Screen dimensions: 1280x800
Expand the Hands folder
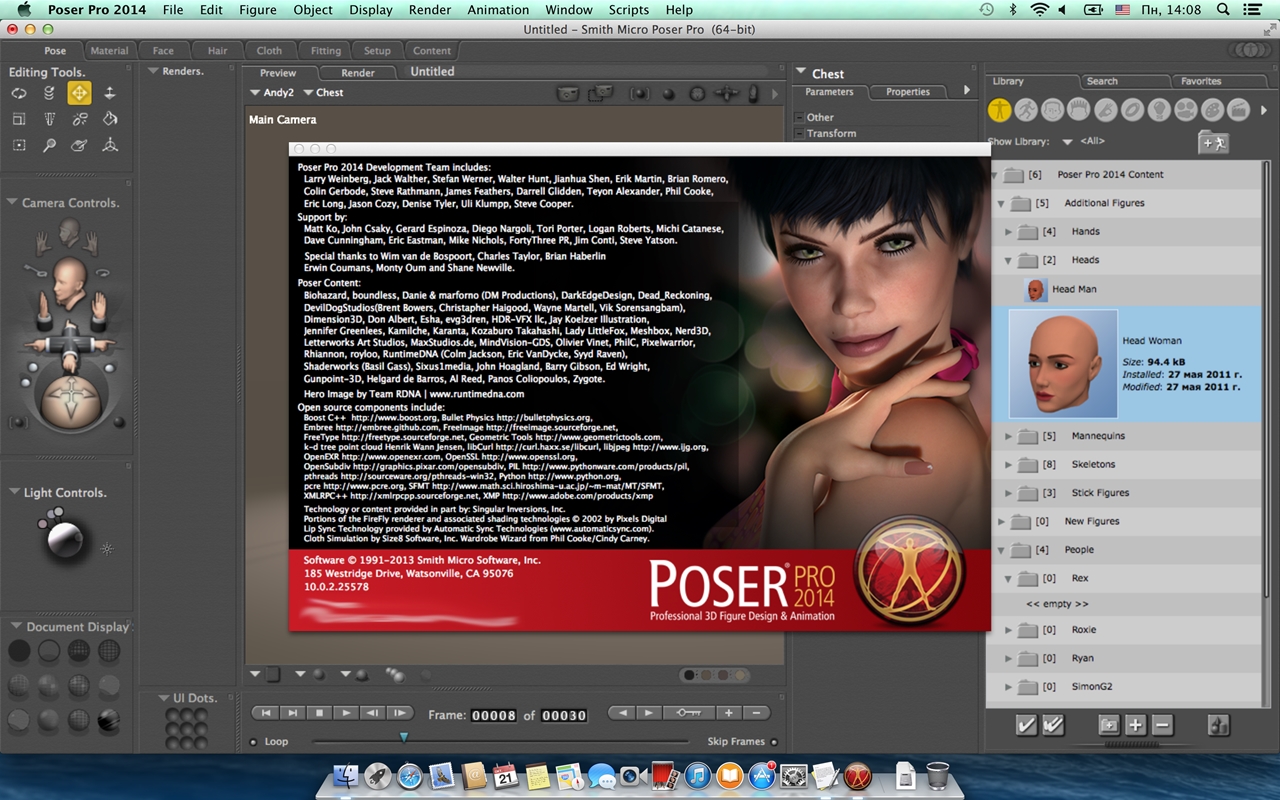pyautogui.click(x=1008, y=231)
